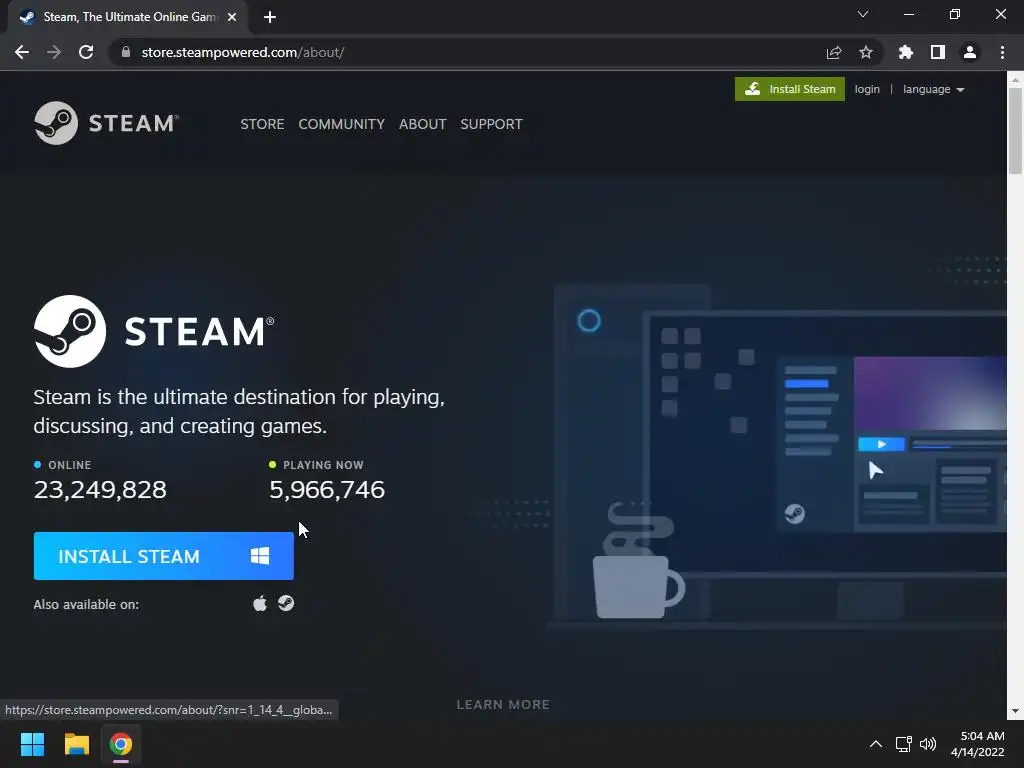Expand the language dropdown
The height and width of the screenshot is (768, 1024).
point(933,89)
